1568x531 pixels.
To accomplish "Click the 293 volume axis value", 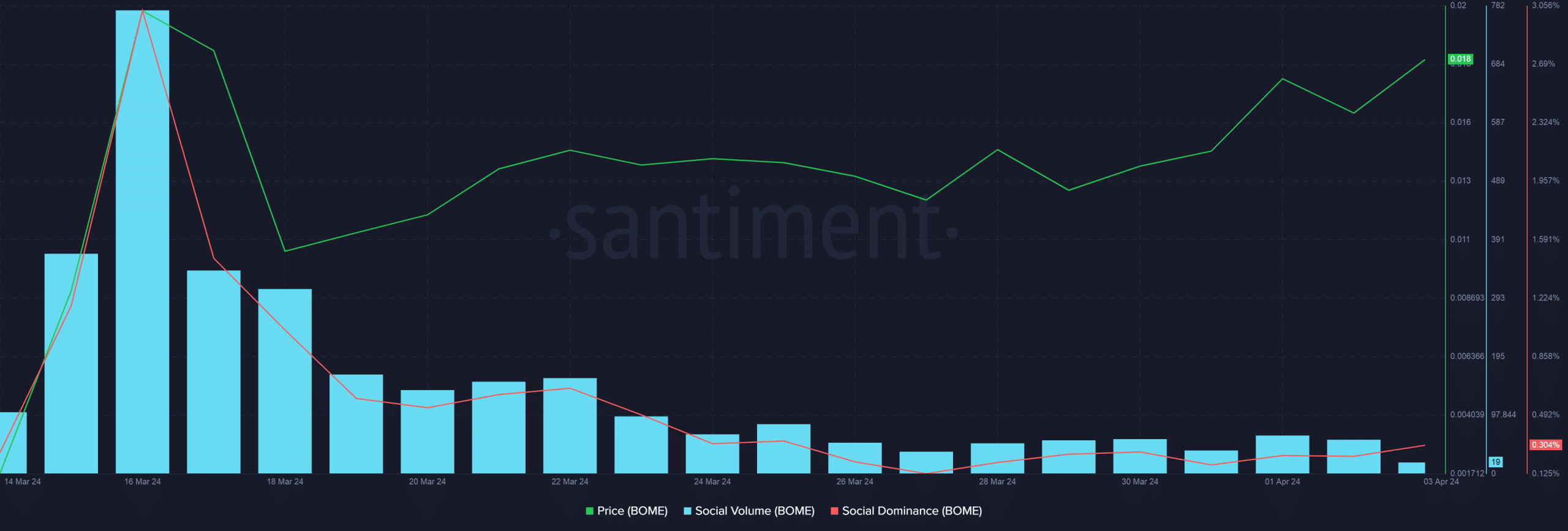I will tap(1498, 298).
